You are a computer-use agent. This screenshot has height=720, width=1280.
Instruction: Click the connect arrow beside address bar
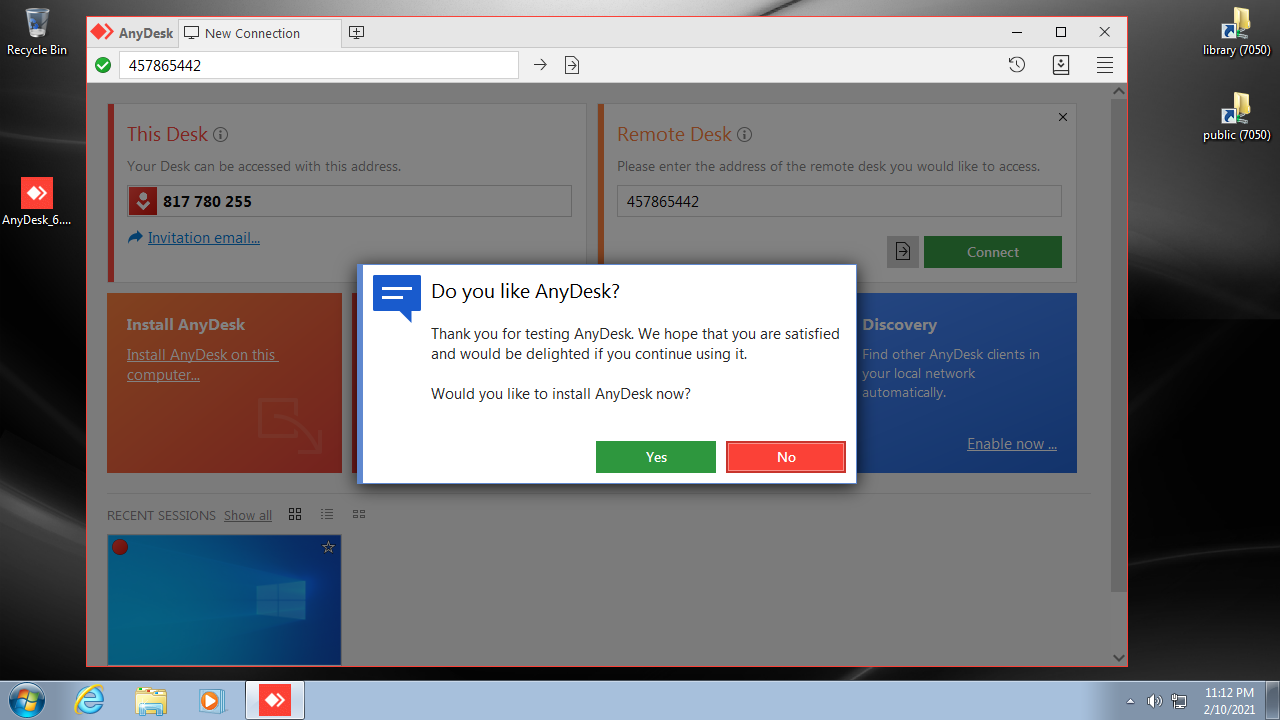coord(540,65)
